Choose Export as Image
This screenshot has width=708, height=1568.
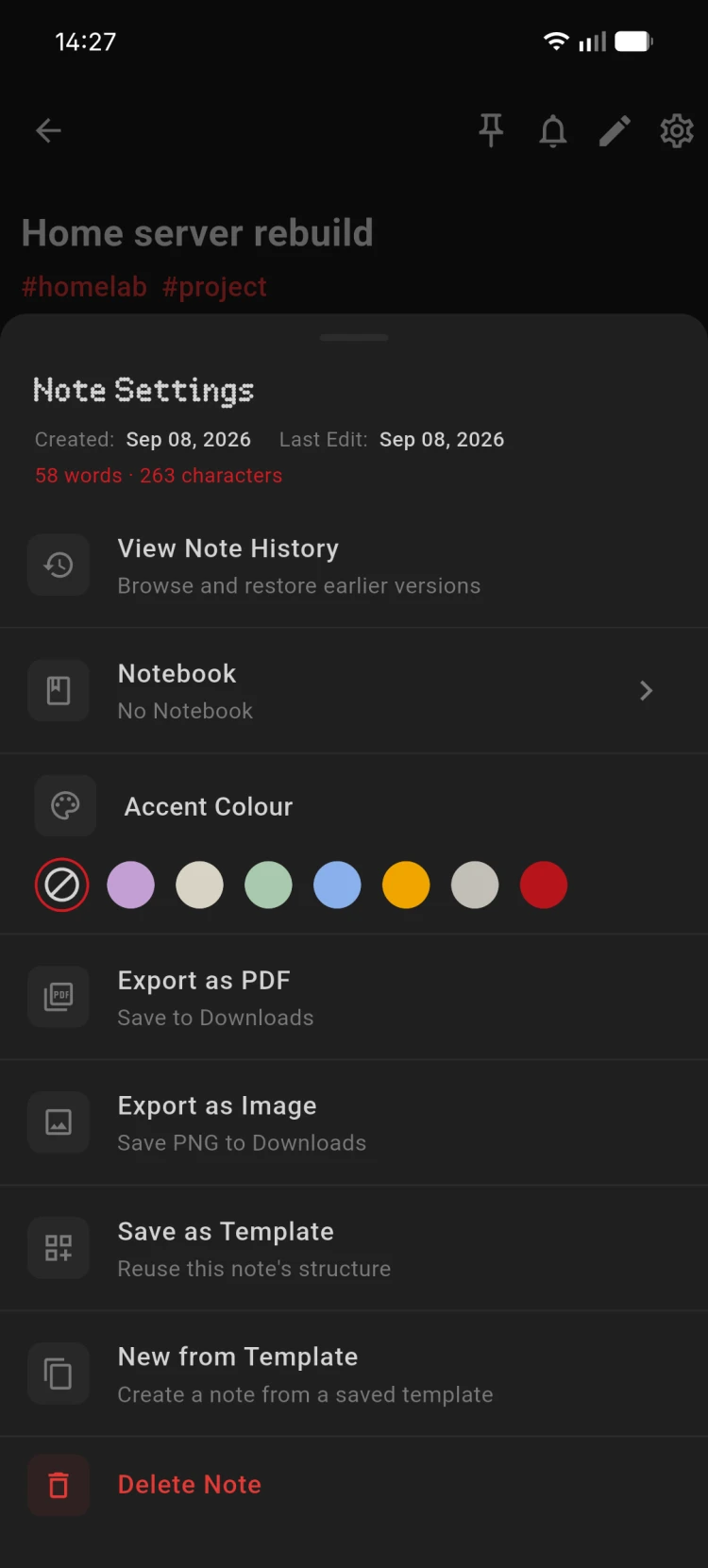(354, 1122)
